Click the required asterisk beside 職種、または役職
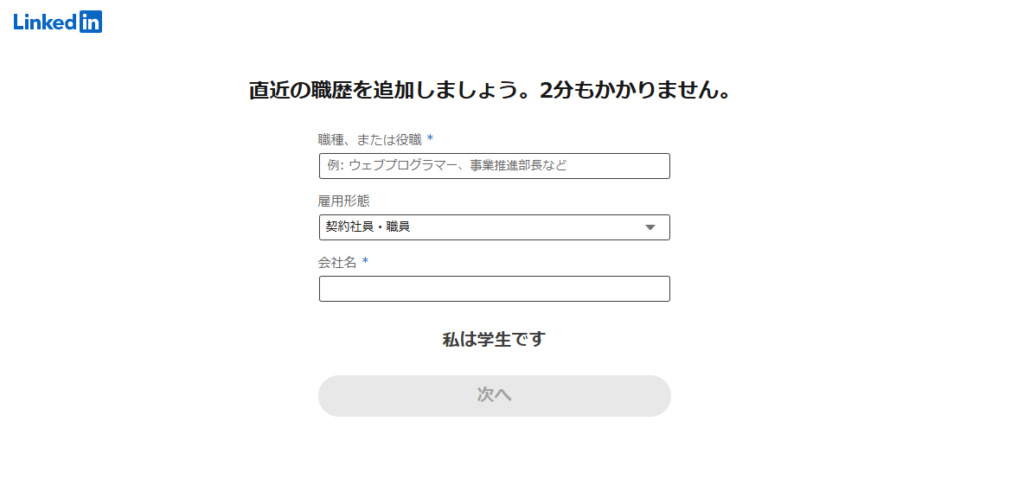1024x498 pixels. tap(430, 138)
